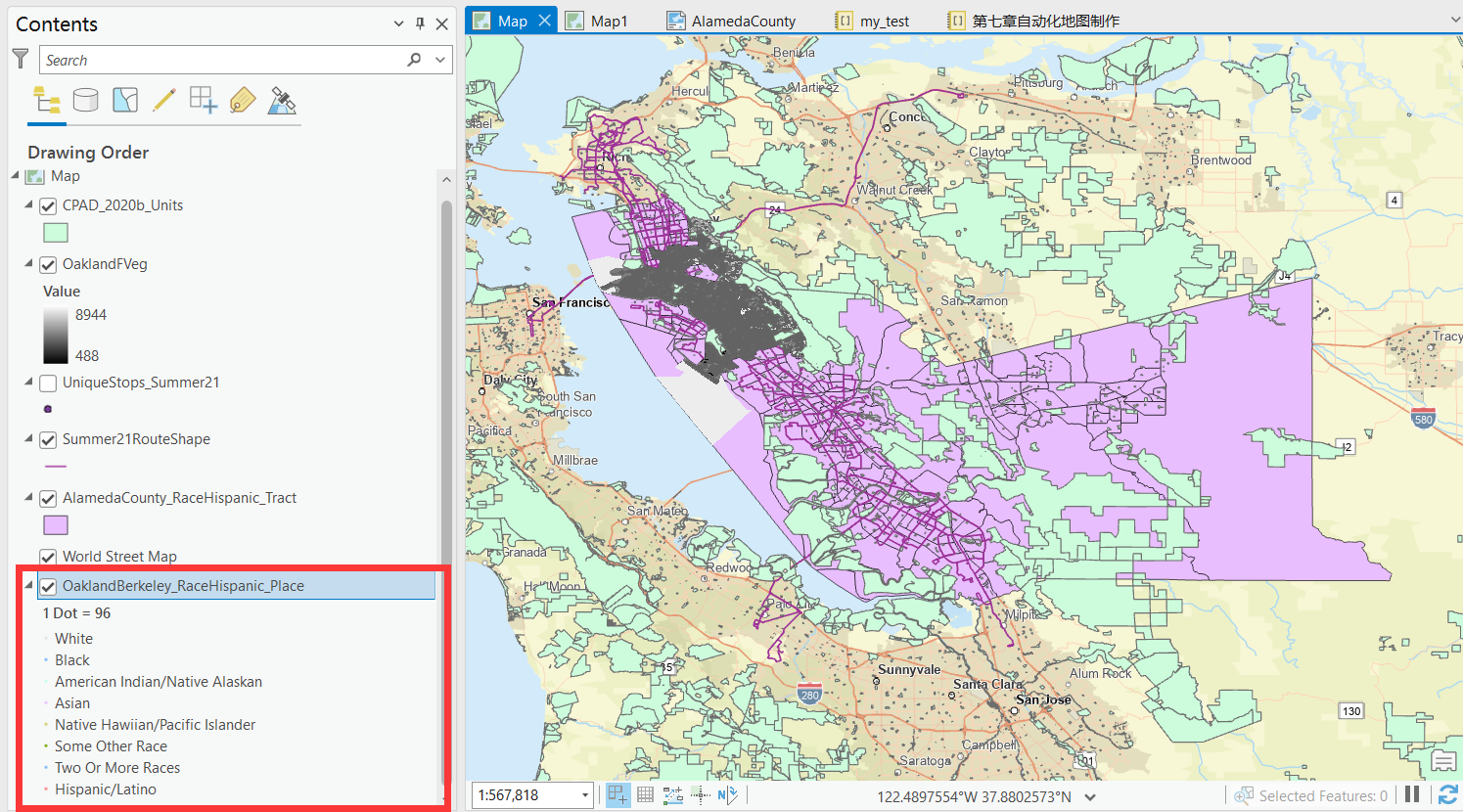Click the zoom to selected features icon

tap(1244, 795)
